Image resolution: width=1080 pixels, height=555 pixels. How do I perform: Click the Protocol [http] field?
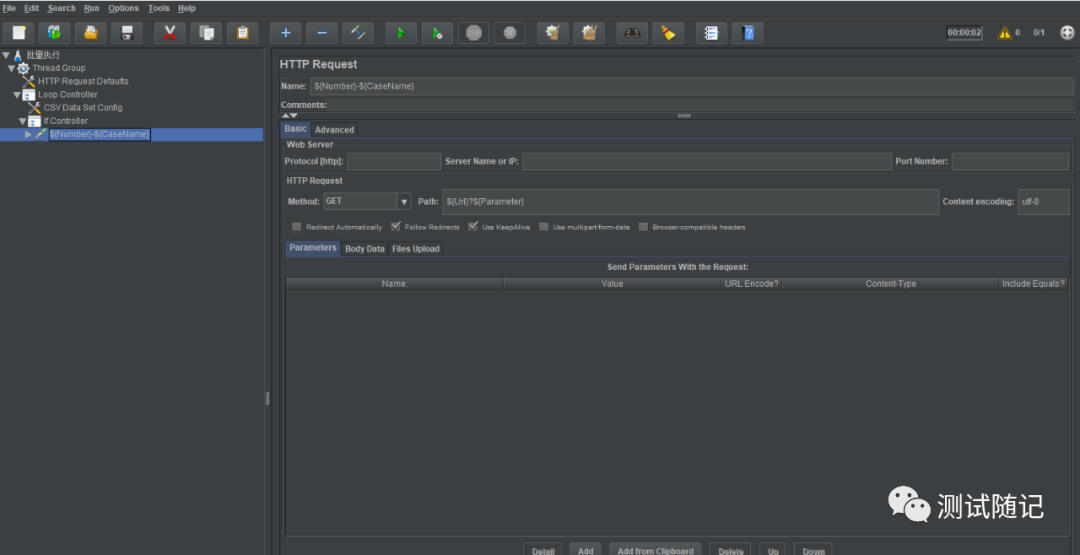tap(394, 161)
